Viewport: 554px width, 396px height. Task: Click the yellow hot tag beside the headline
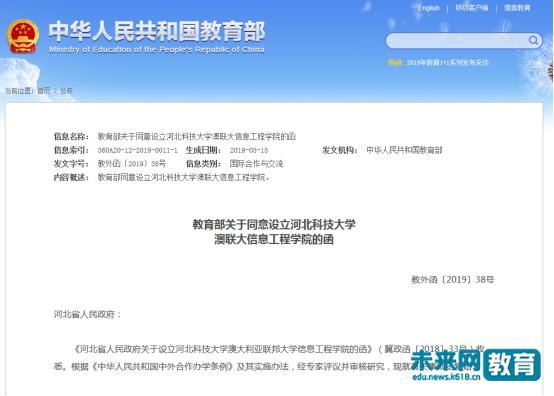pos(395,63)
